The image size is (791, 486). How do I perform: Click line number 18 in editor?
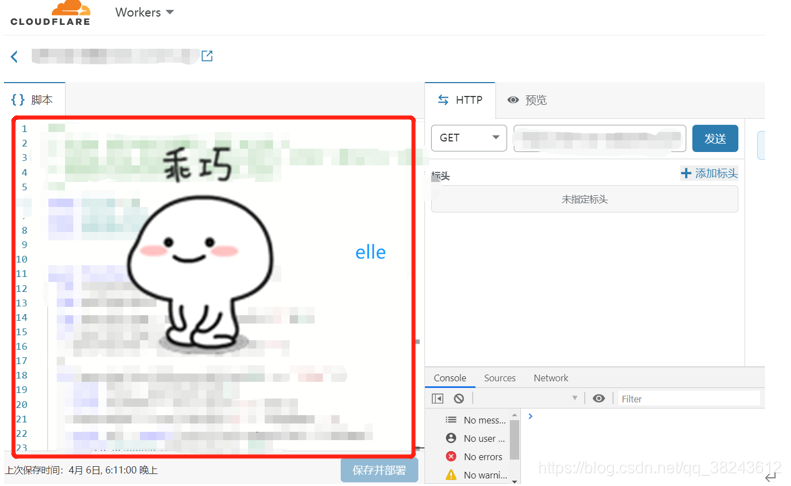click(x=21, y=375)
